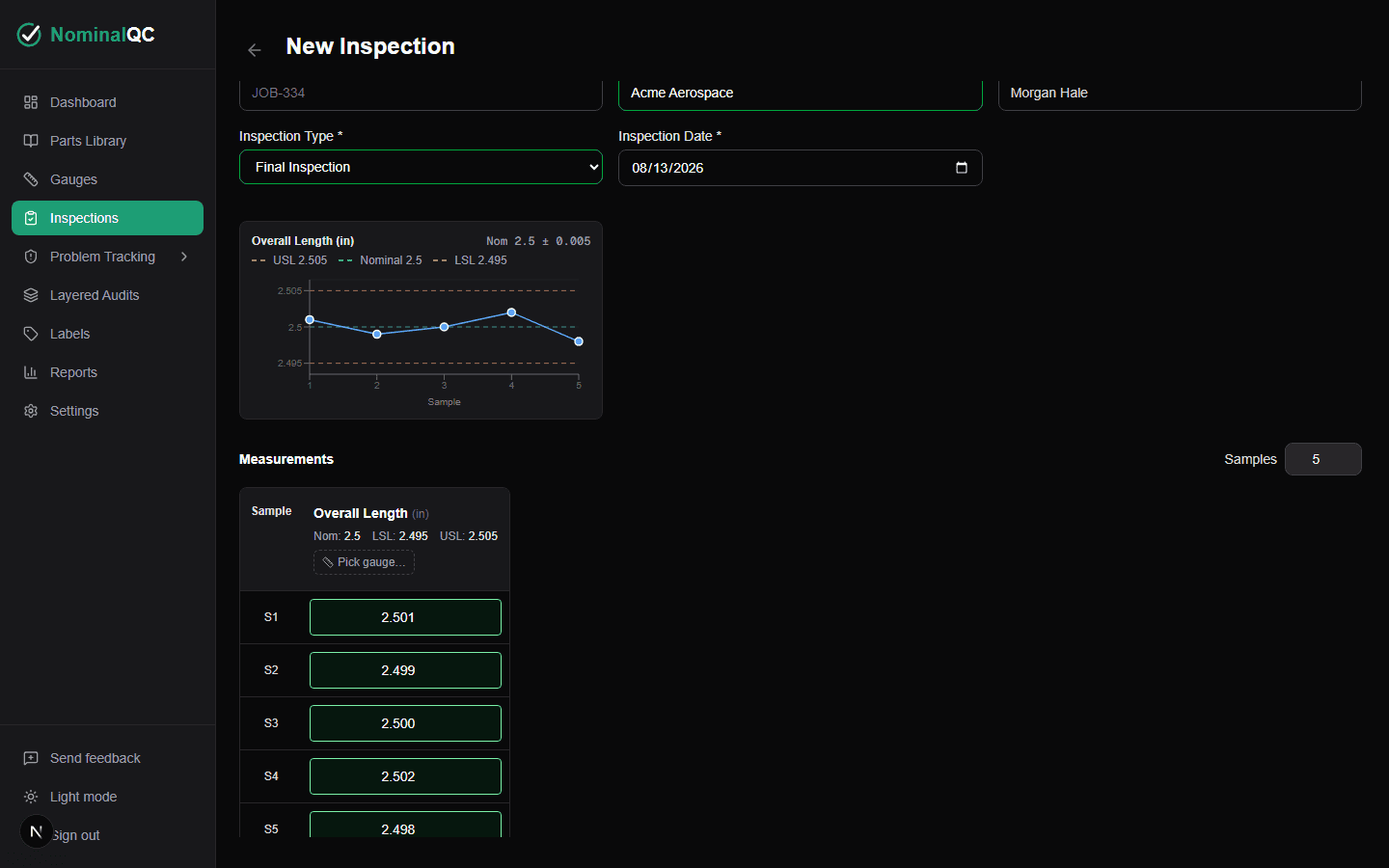The height and width of the screenshot is (868, 1389).
Task: Click the Samples count field
Action: coord(1322,459)
